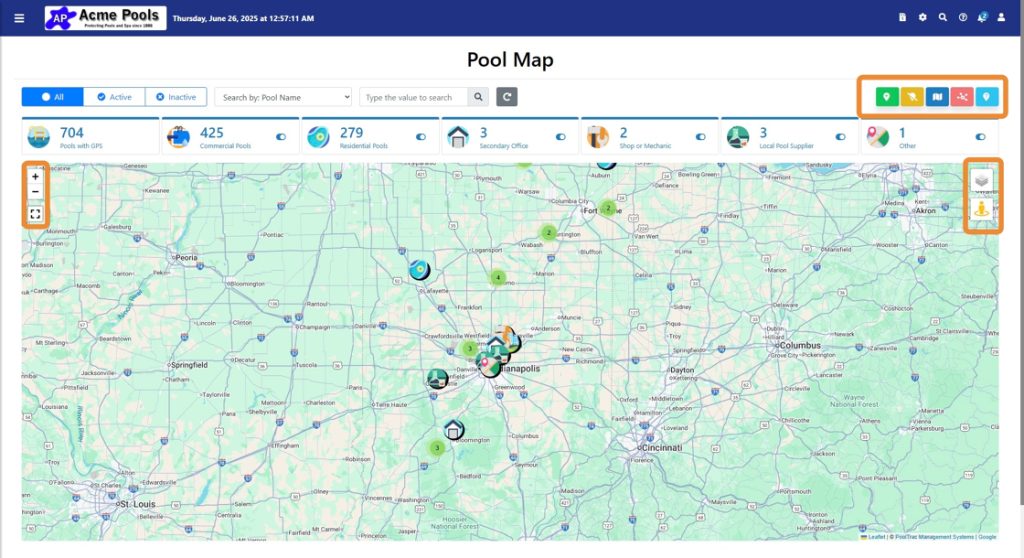Open settings gear in the header
This screenshot has height=558, width=1024.
pos(922,18)
